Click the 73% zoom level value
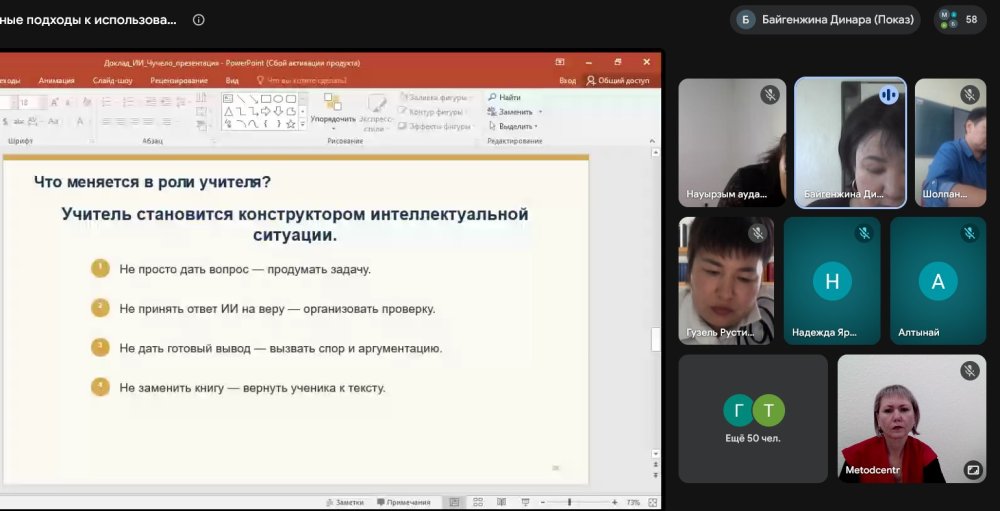Viewport: 1000px width, 511px height. [633, 503]
